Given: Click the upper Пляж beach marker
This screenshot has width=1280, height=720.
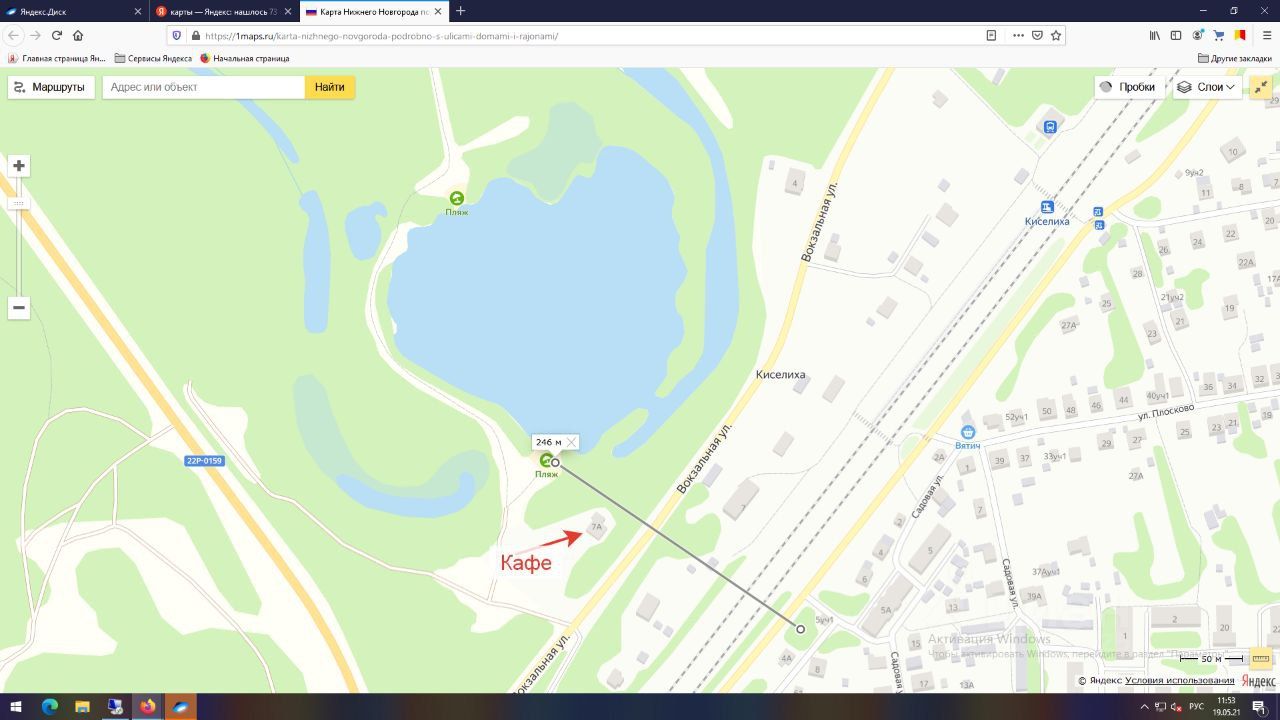Looking at the screenshot, I should point(456,198).
